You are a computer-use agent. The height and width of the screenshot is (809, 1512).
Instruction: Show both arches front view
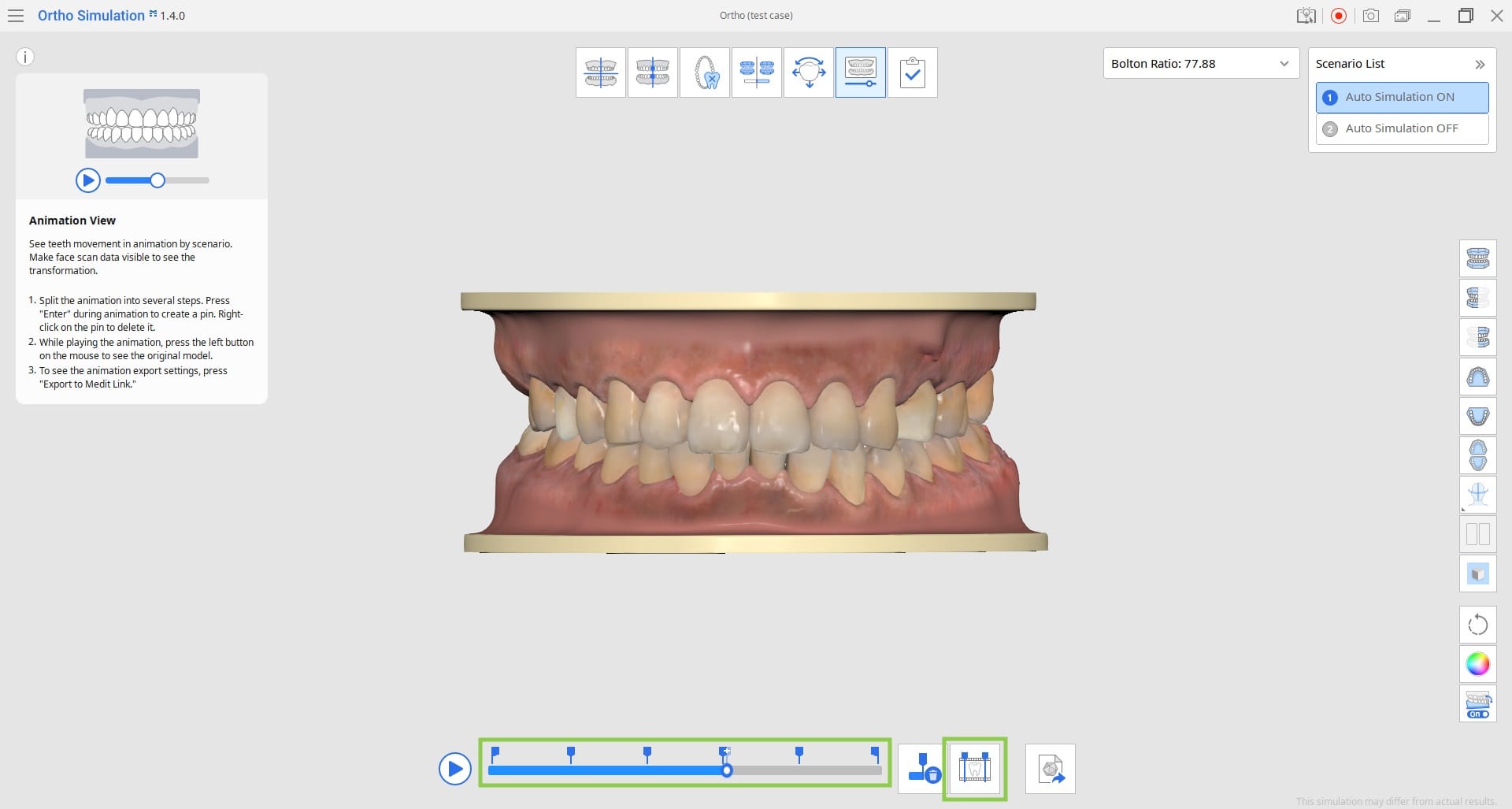tap(1478, 258)
